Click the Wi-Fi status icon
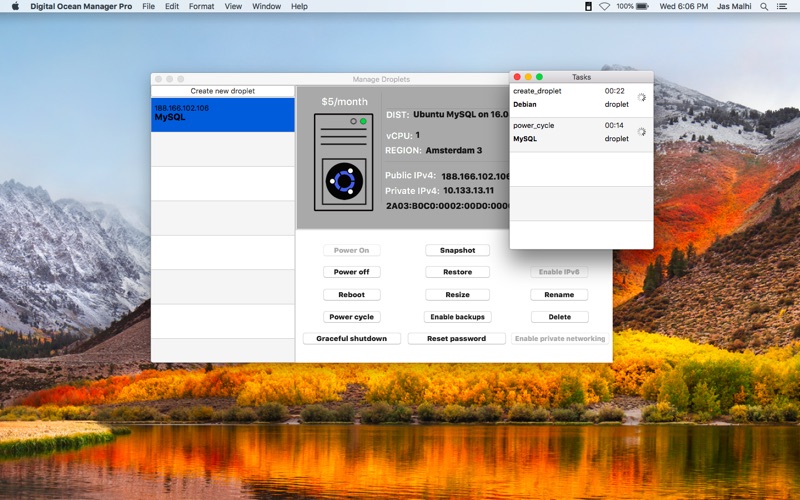Viewport: 800px width, 500px height. click(x=604, y=6)
